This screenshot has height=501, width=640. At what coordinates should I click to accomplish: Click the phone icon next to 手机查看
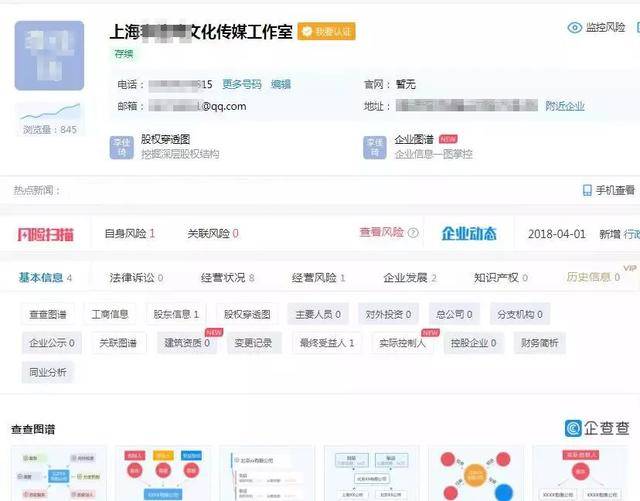click(587, 190)
